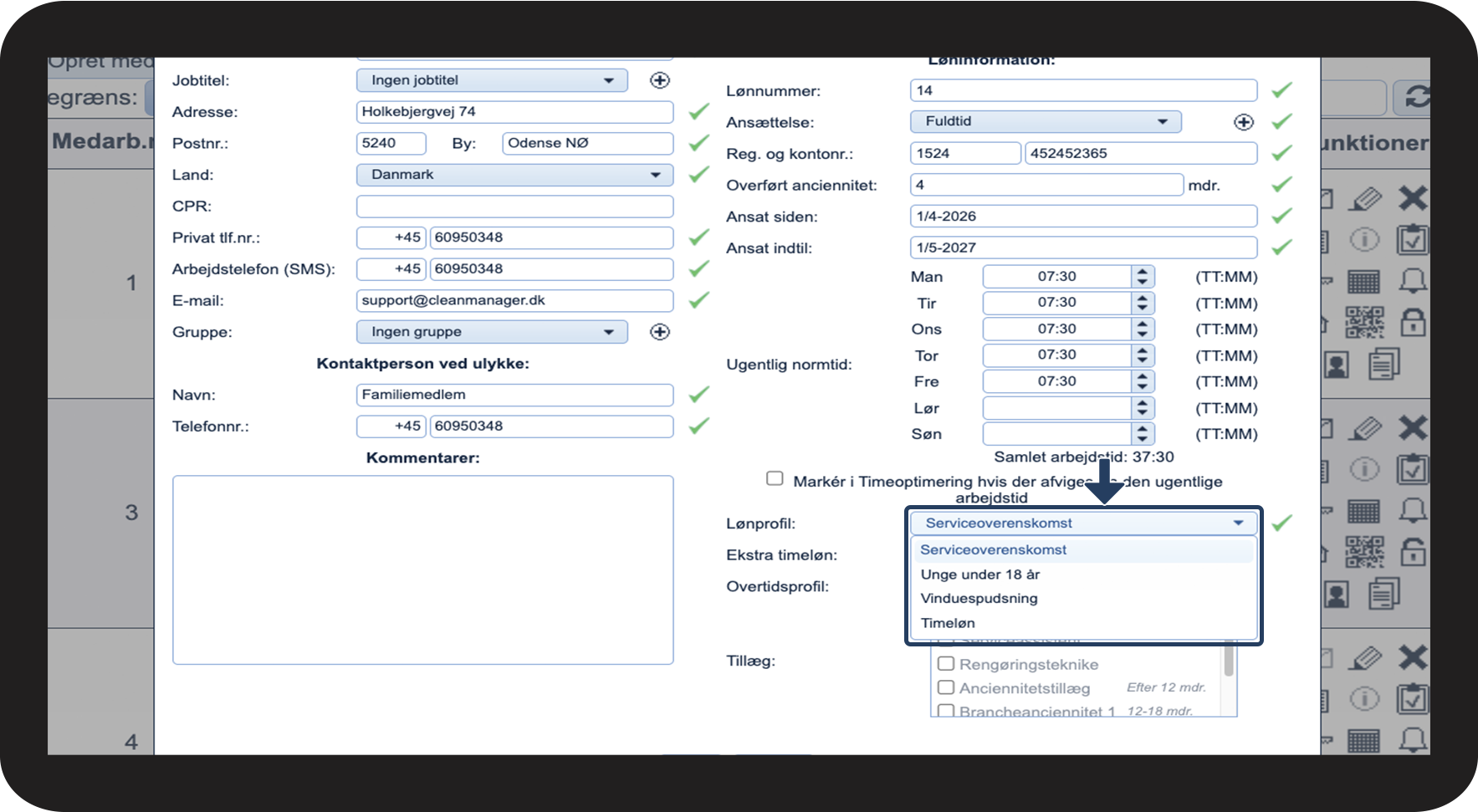1478x812 pixels.
Task: Click the Adresse field with Holkebjergvej 74
Action: (515, 112)
